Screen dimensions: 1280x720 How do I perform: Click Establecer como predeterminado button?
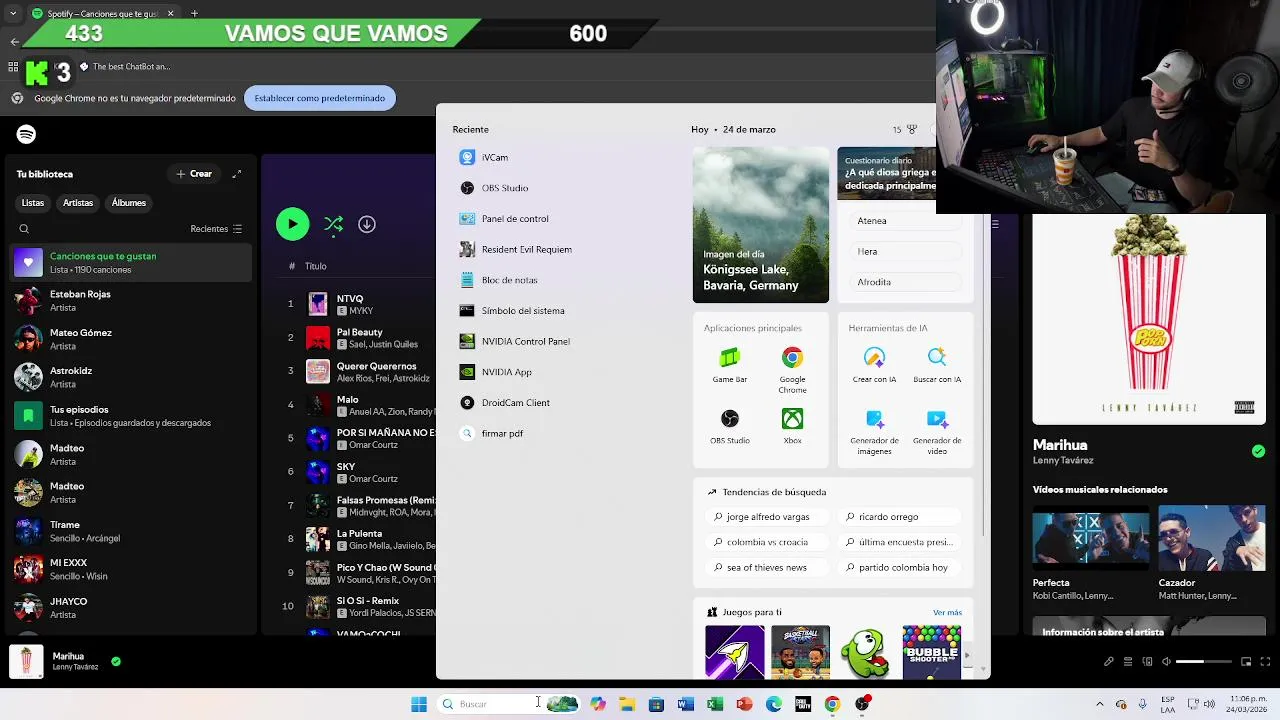point(320,98)
